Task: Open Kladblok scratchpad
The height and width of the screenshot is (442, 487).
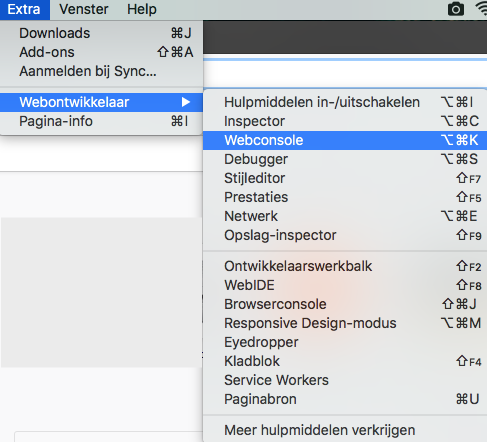Action: (345, 361)
